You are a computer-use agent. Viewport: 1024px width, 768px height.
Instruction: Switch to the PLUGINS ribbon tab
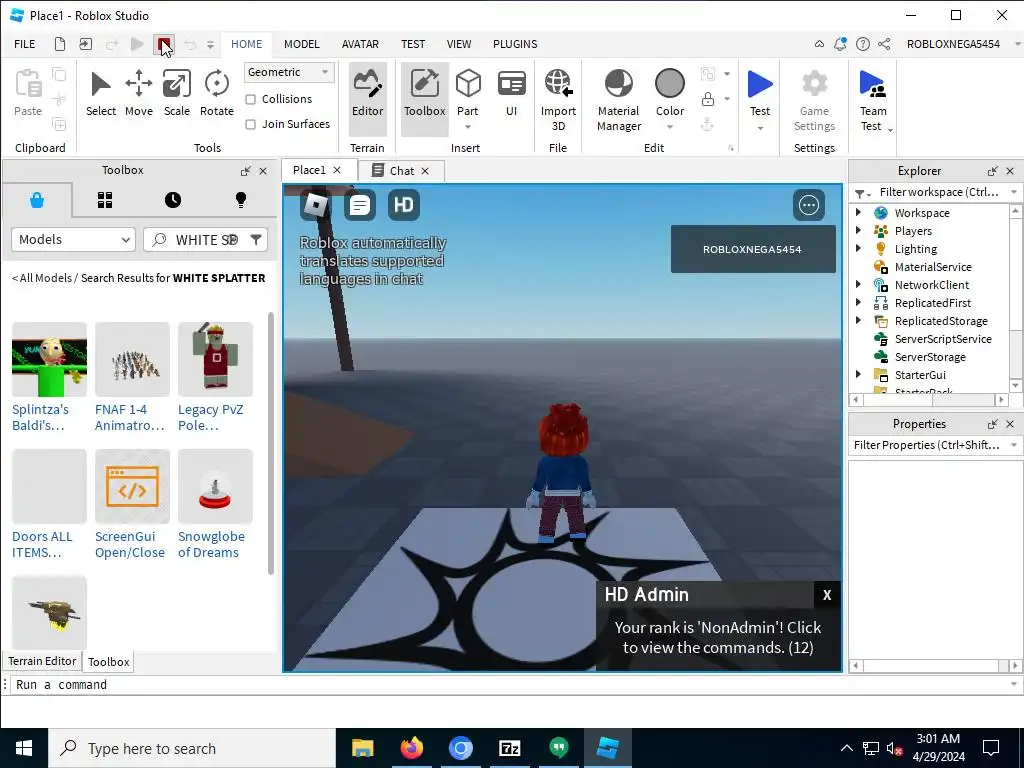click(515, 44)
